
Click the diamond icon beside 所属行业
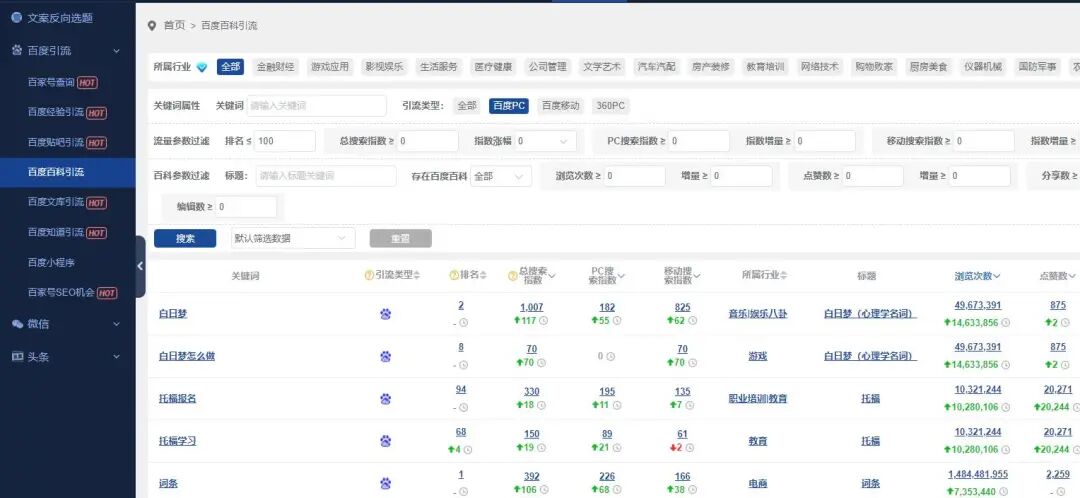pyautogui.click(x=202, y=67)
